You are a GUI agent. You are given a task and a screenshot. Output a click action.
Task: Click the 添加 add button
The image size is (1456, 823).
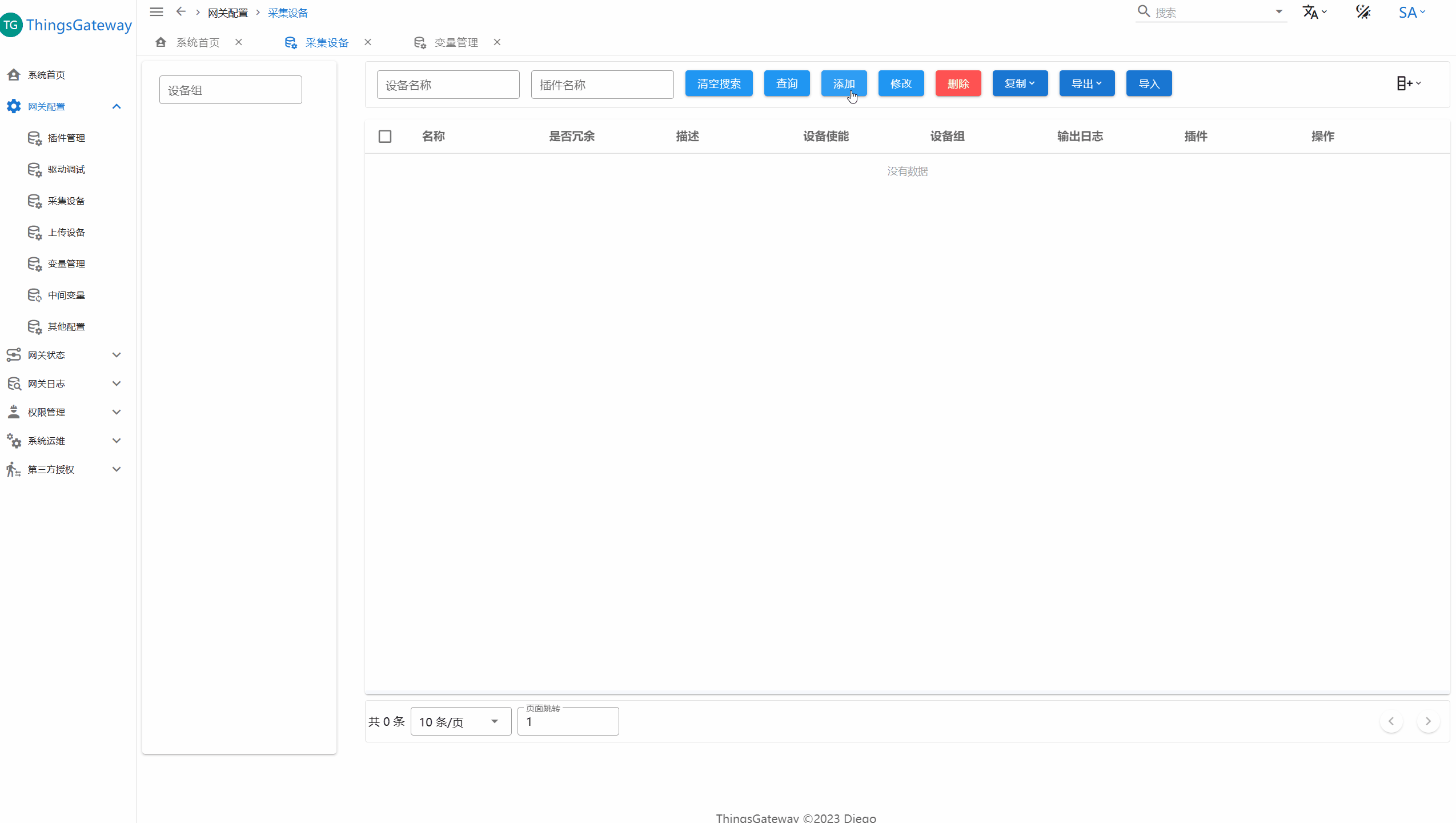(843, 83)
